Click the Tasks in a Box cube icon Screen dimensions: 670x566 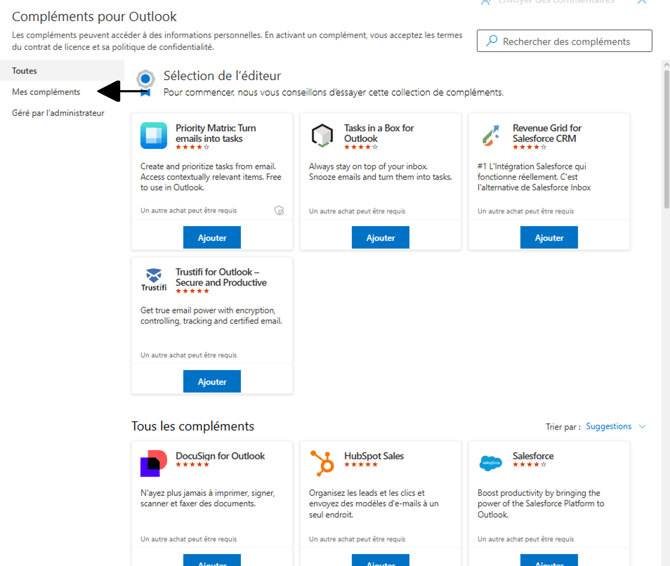pos(322,135)
